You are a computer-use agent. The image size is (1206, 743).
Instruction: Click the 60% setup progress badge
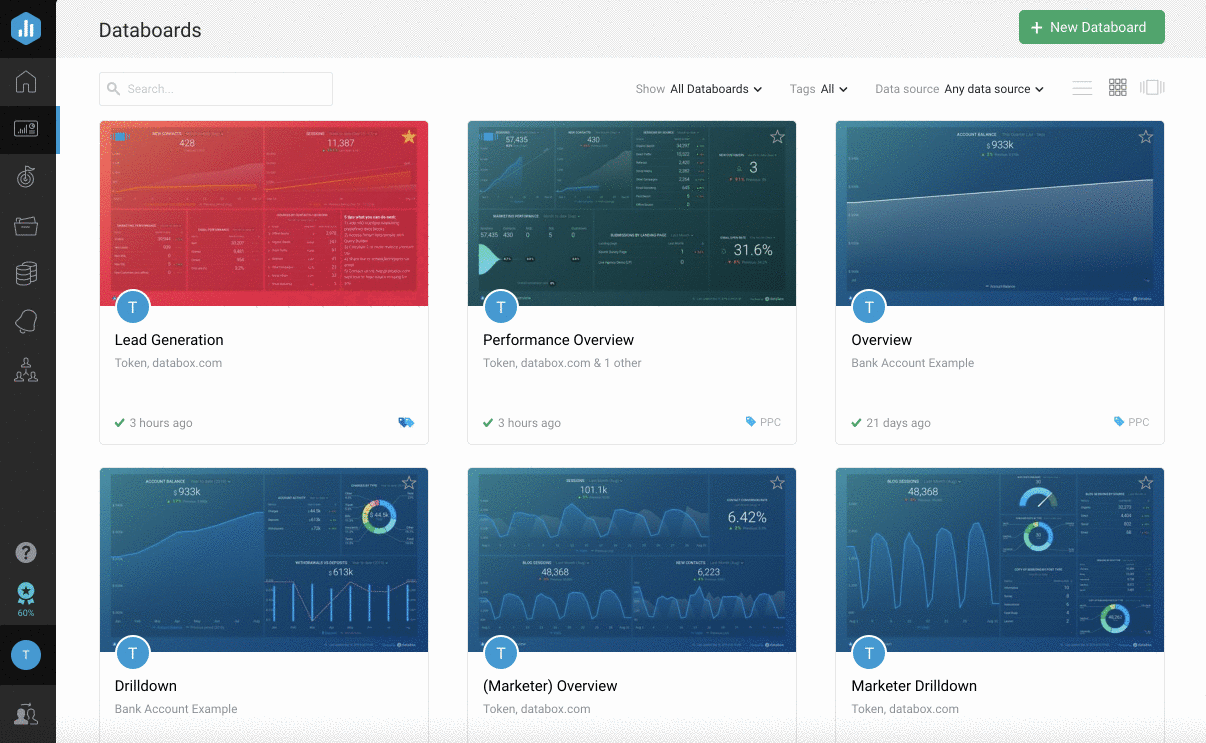(26, 599)
